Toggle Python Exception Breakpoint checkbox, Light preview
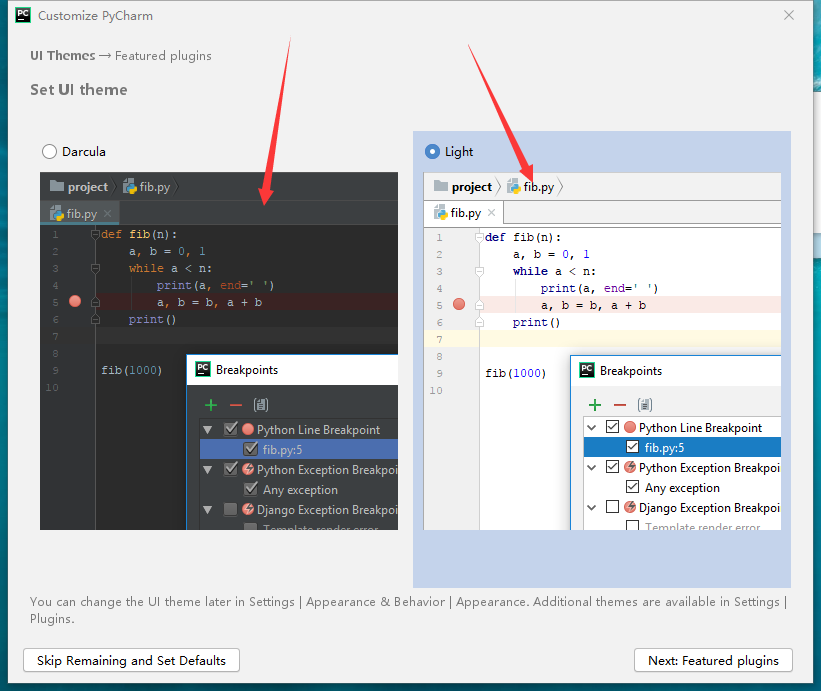The width and height of the screenshot is (821, 691). click(613, 466)
